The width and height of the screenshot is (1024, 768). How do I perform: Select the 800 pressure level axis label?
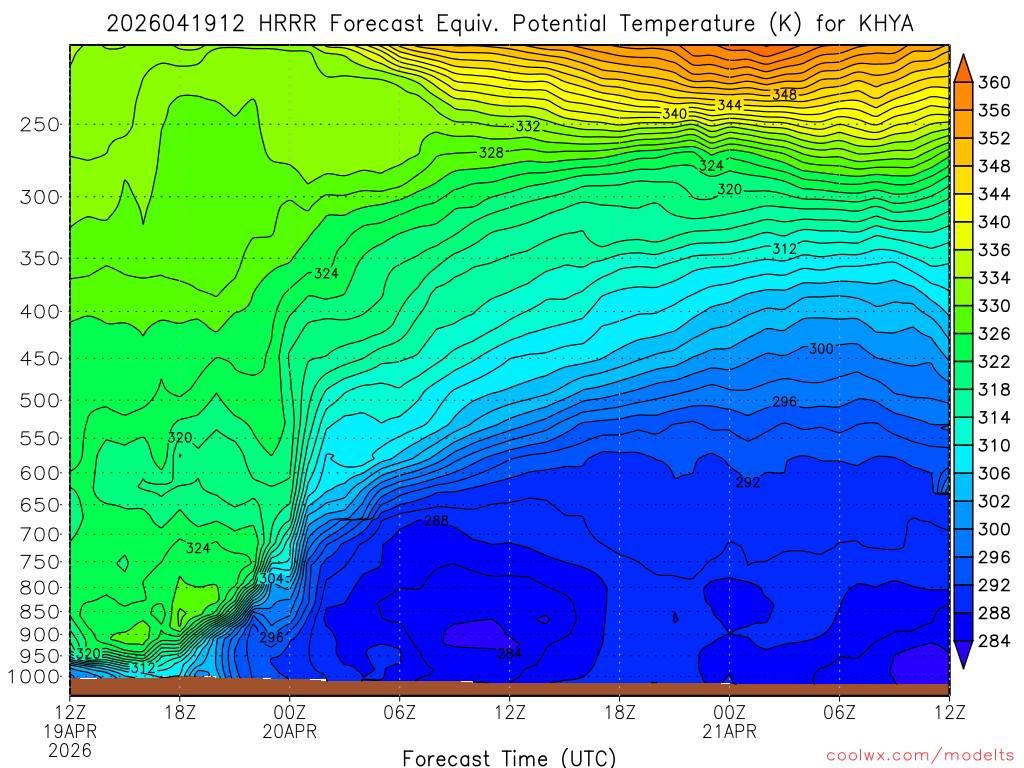(x=40, y=587)
